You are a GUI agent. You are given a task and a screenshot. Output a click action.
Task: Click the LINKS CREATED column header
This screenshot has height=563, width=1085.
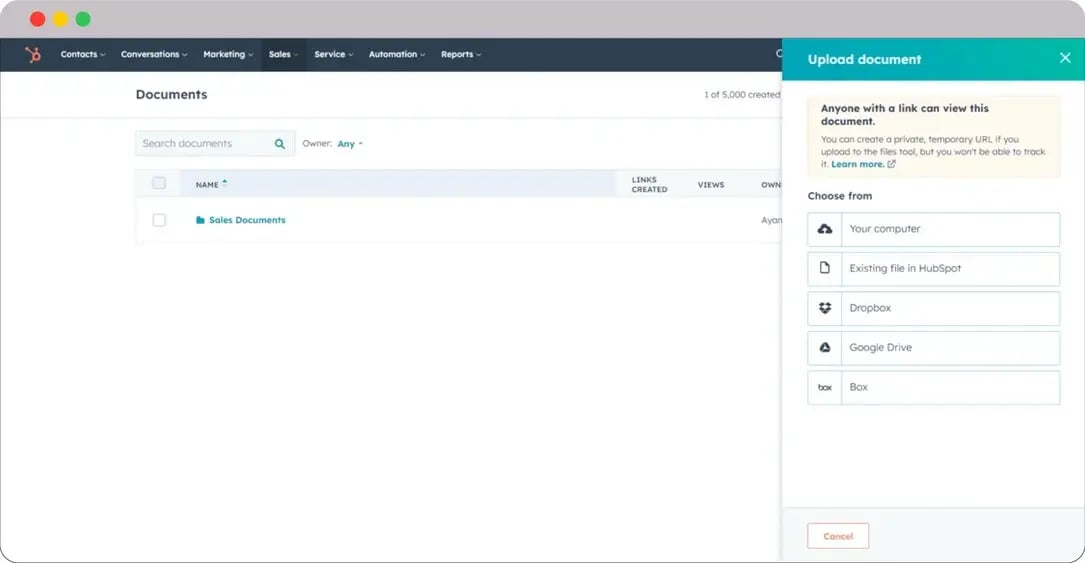click(649, 184)
